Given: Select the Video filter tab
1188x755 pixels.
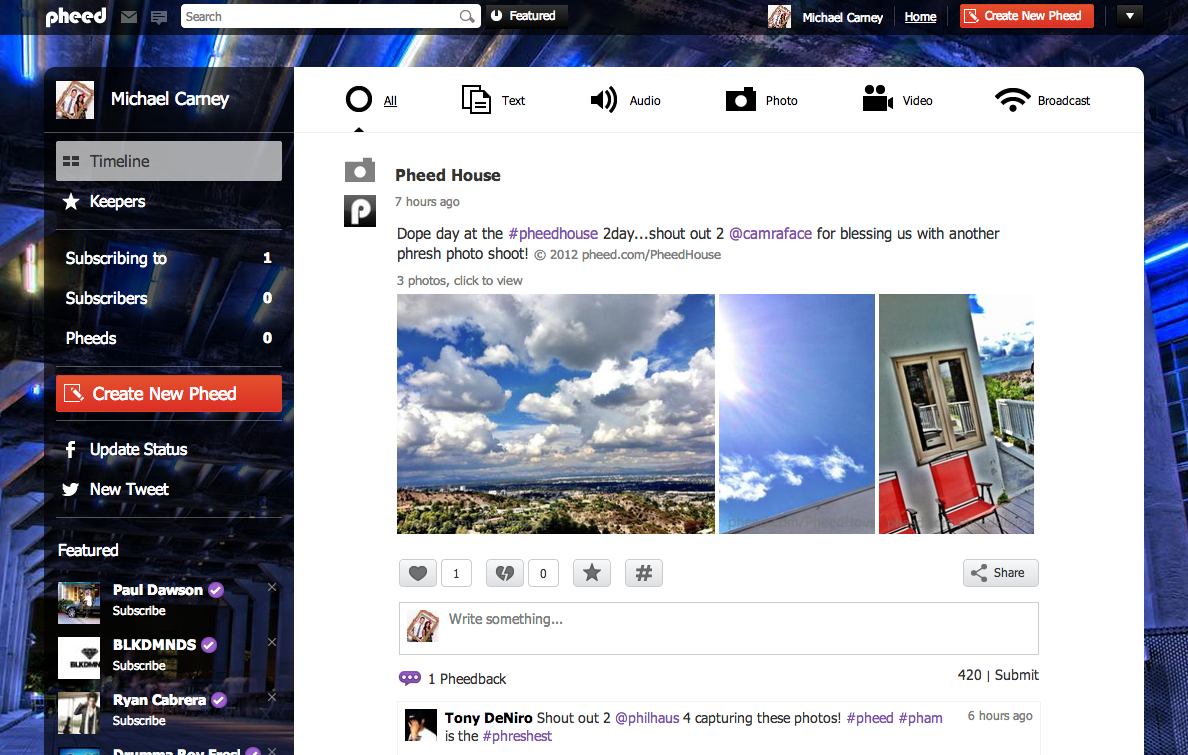Looking at the screenshot, I should 897,100.
